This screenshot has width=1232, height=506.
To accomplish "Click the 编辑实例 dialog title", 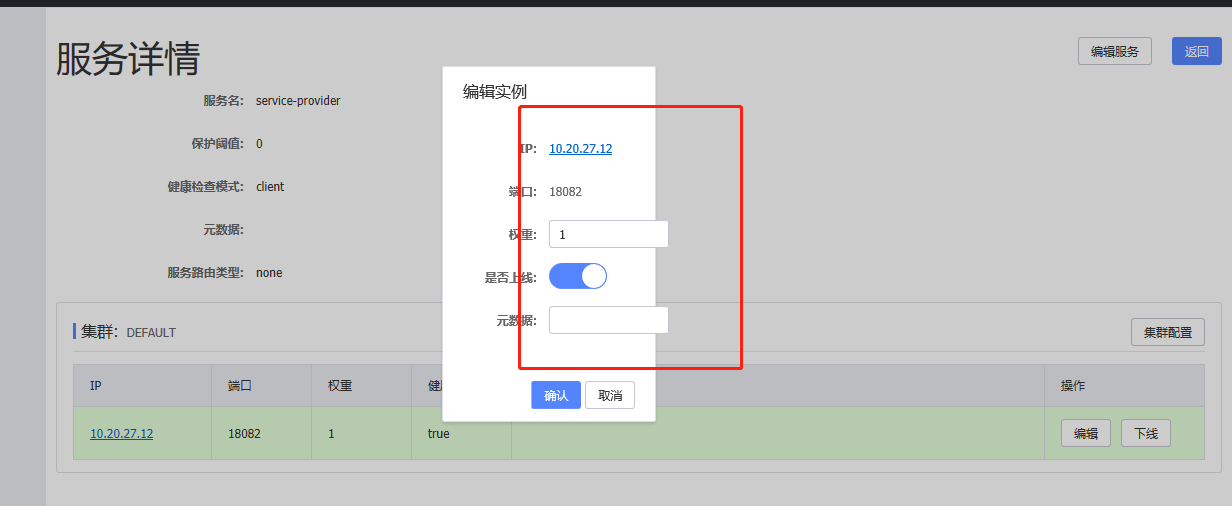I will (x=494, y=92).
